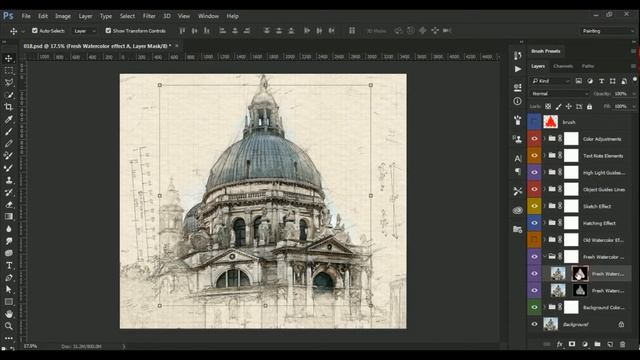Screen dimensions: 640x360
Task: Select the Clone Stamp tool
Action: (9, 180)
